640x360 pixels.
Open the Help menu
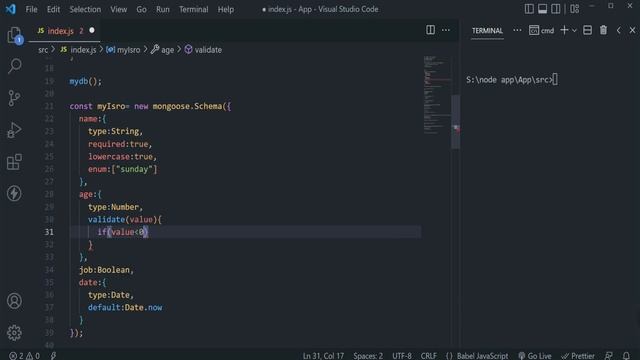pyautogui.click(x=226, y=9)
